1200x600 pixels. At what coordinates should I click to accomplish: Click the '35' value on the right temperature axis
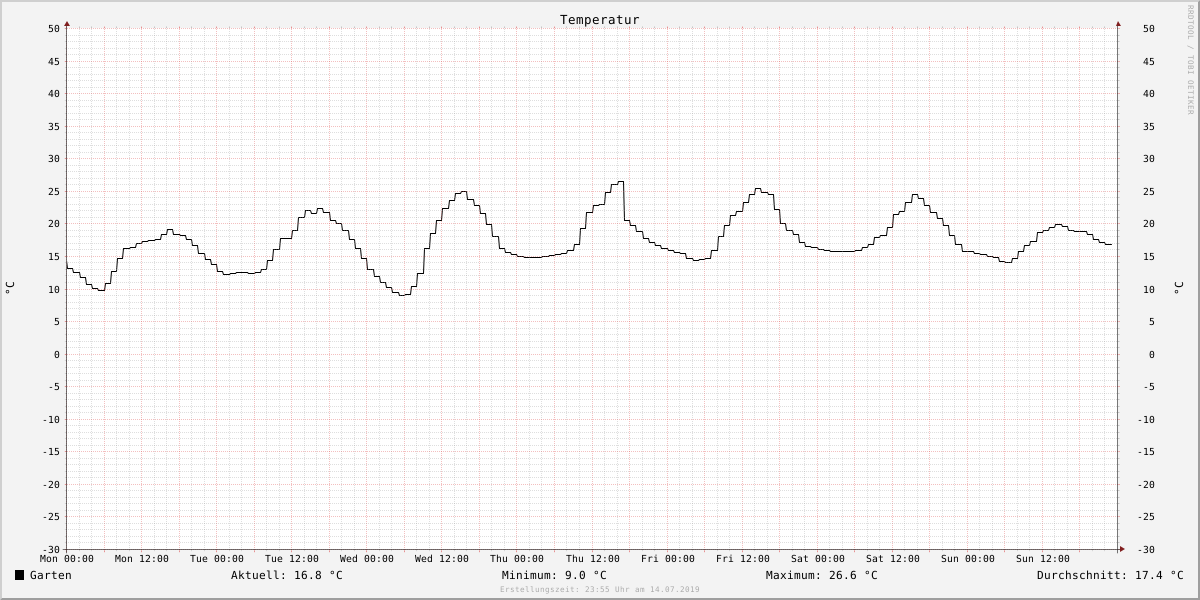click(1149, 127)
